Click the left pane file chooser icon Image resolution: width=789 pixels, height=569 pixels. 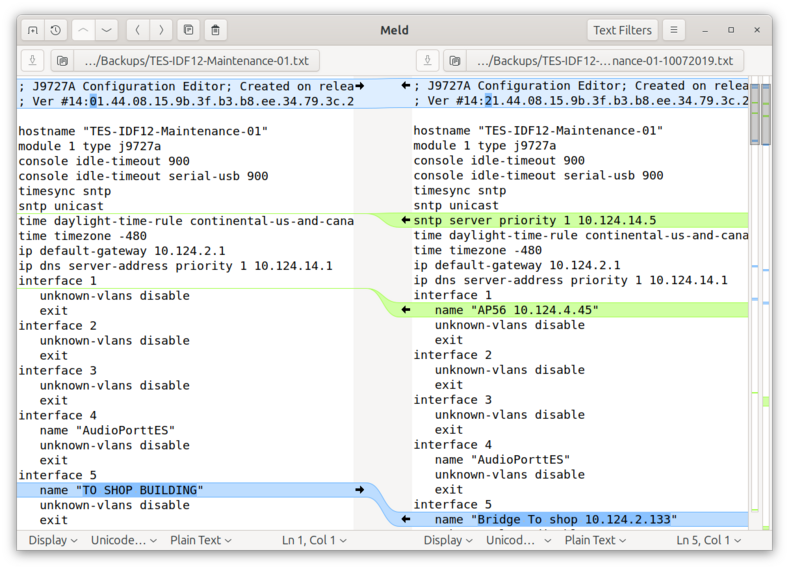[62, 61]
